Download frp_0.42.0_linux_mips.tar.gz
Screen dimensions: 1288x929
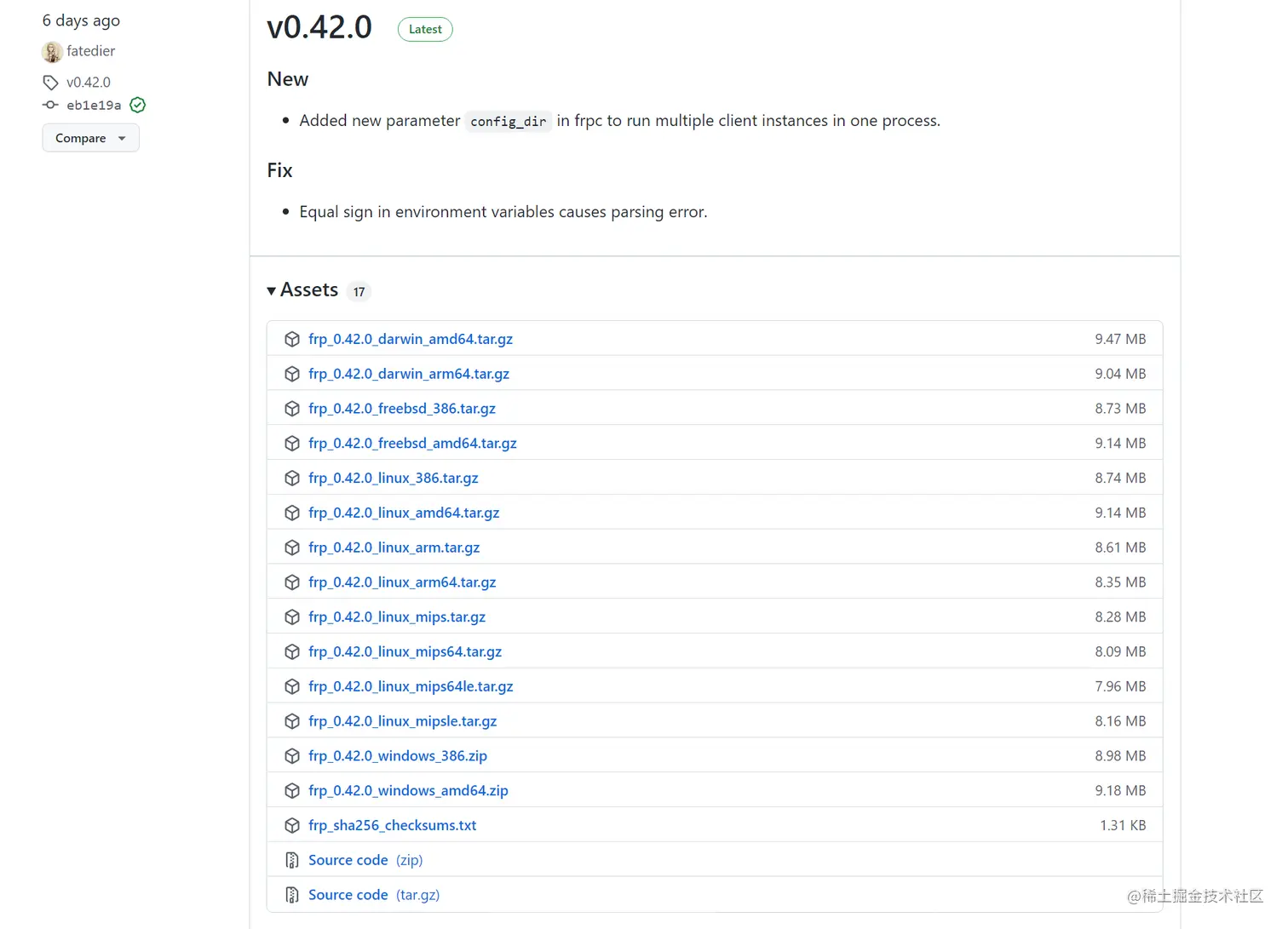point(397,617)
